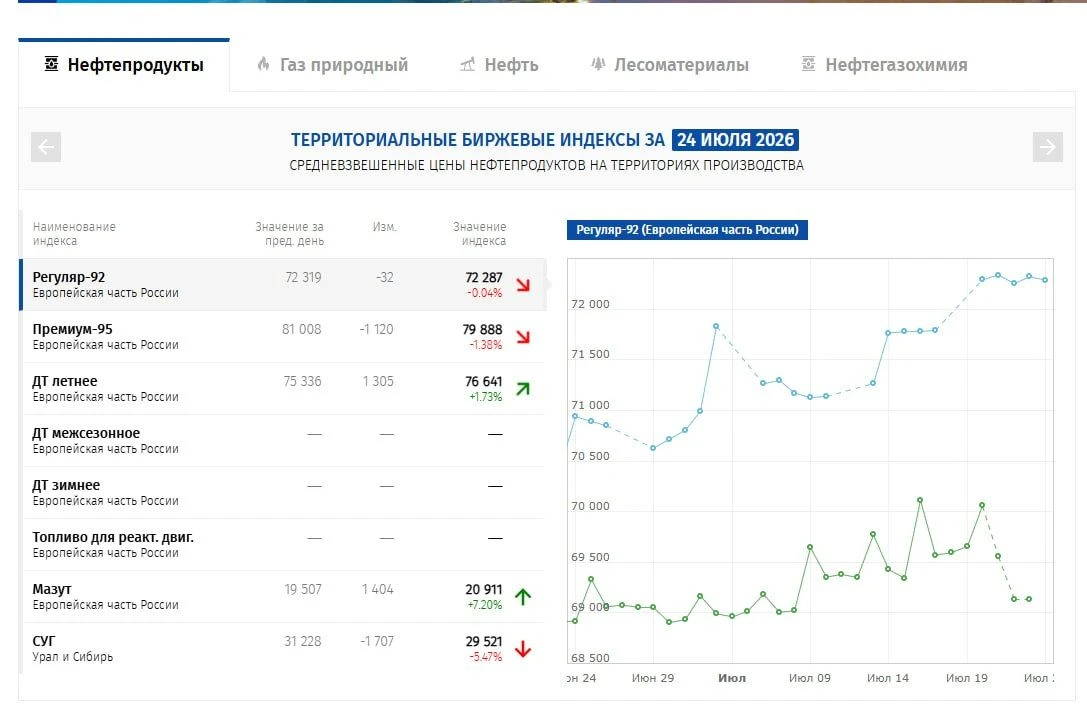Click the Июн 29 label on chart axis

653,678
